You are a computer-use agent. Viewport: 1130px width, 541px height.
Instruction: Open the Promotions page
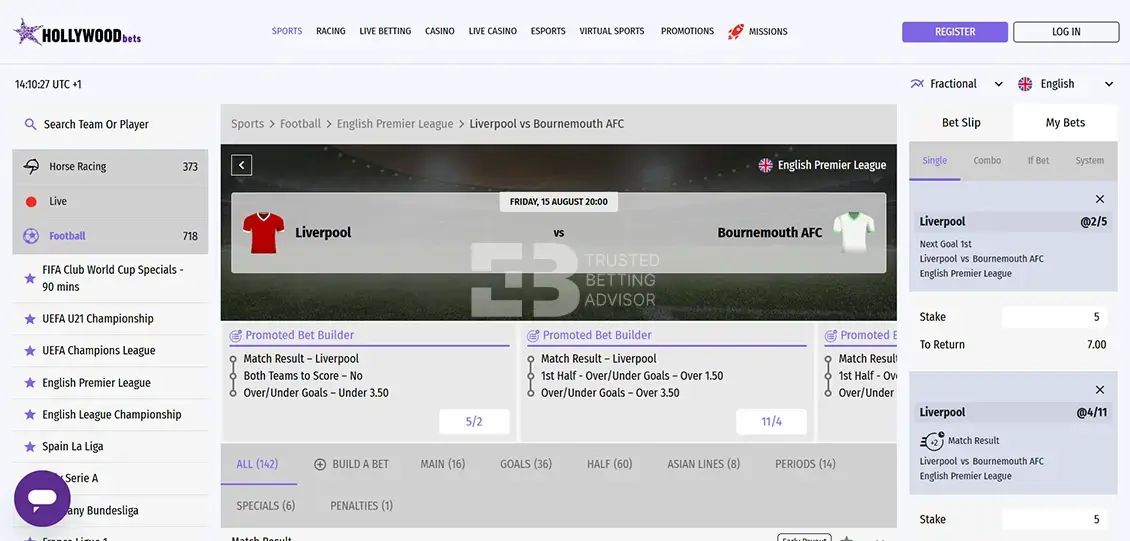tap(688, 31)
